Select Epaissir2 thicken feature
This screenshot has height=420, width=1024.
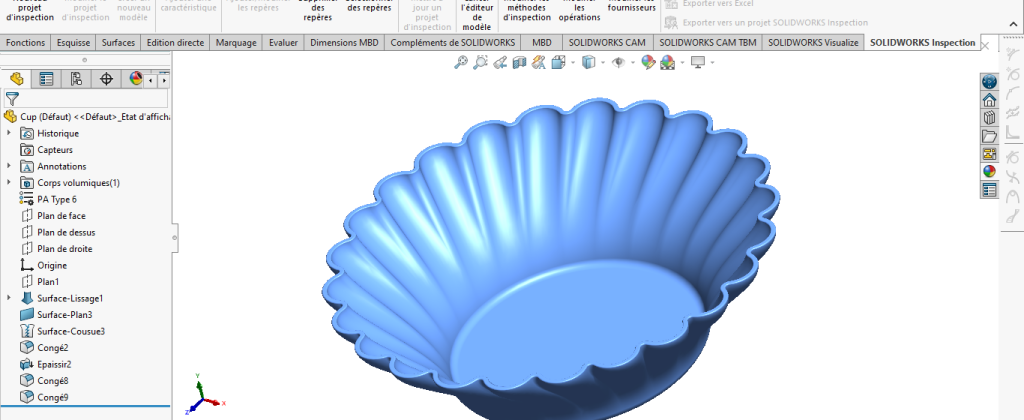tap(46, 364)
